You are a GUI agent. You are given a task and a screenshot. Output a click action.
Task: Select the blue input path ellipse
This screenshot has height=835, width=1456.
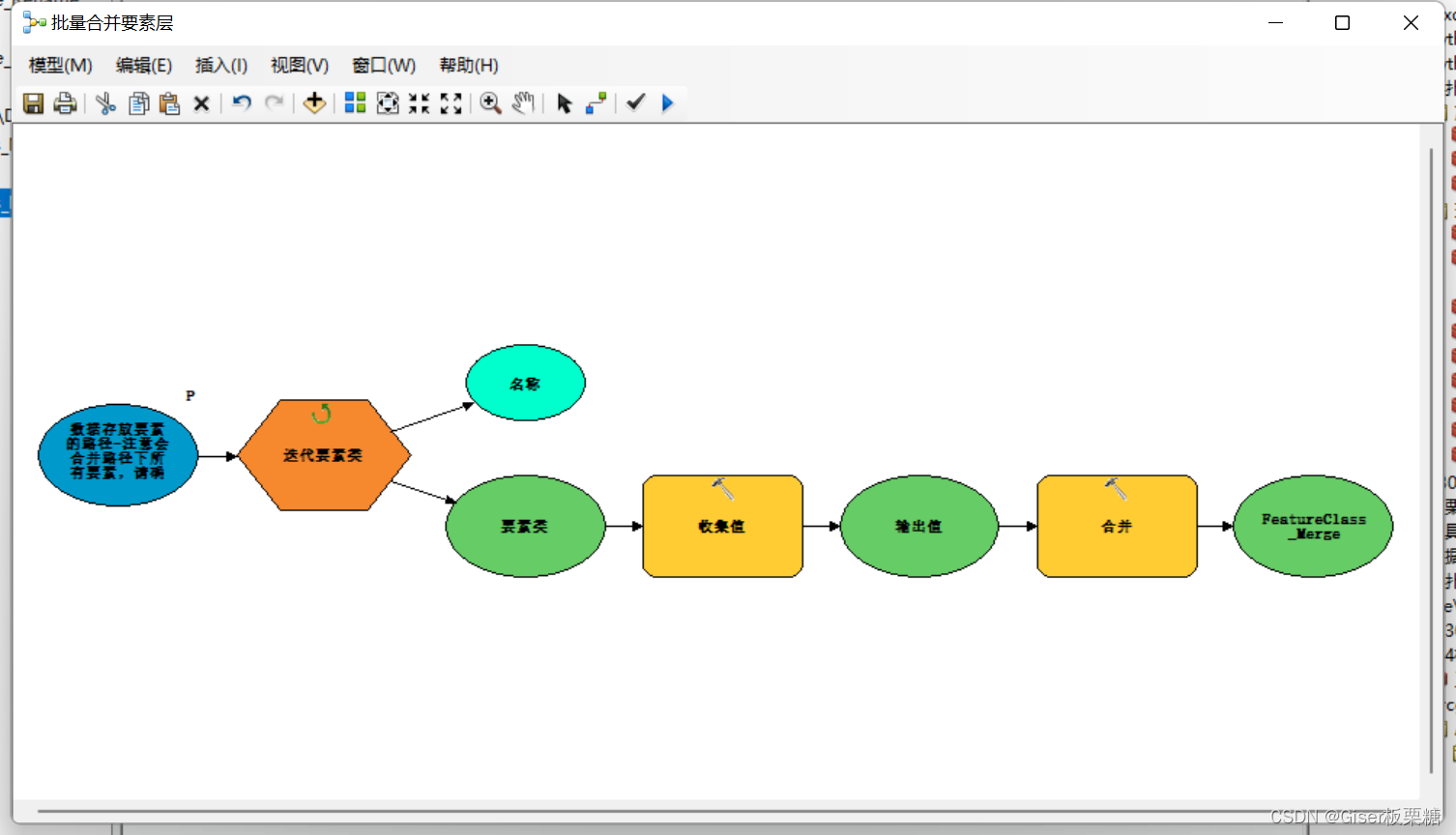(118, 455)
